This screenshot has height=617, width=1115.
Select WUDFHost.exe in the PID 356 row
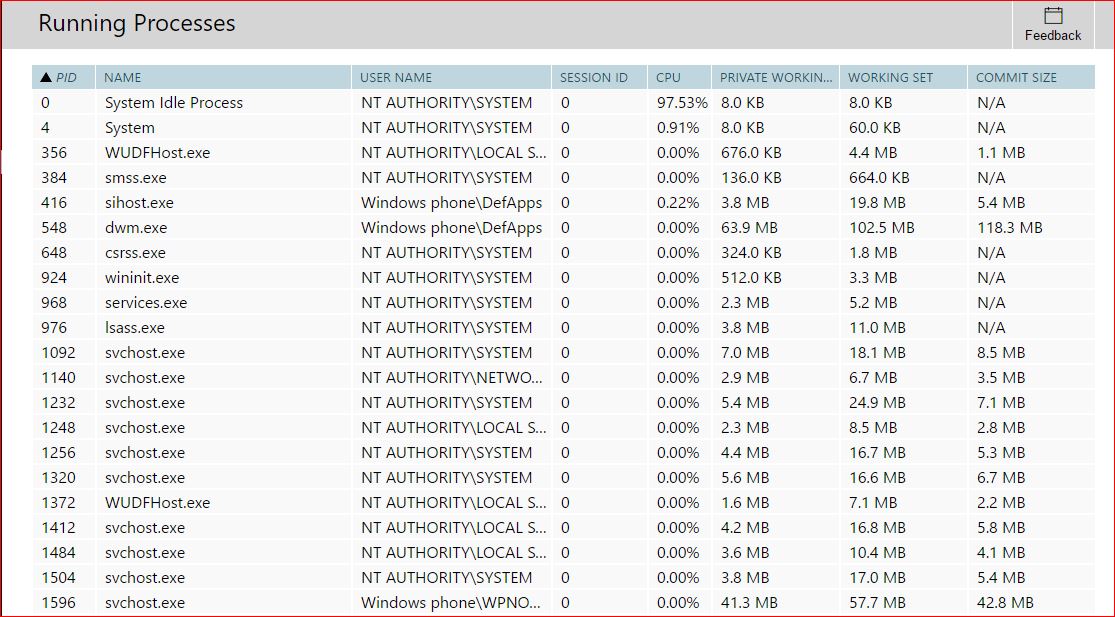pos(157,153)
